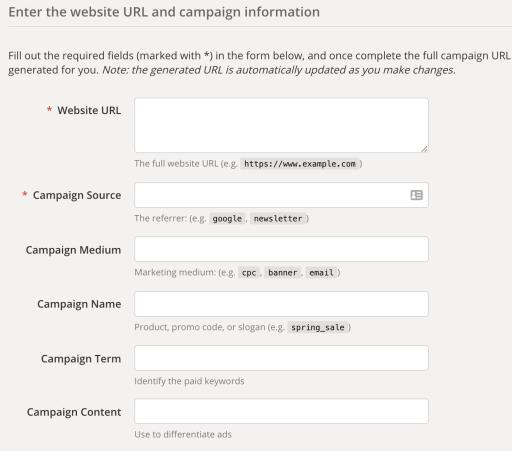Click the Campaign Medium label
Viewport: 512px width, 451px height.
click(x=73, y=250)
